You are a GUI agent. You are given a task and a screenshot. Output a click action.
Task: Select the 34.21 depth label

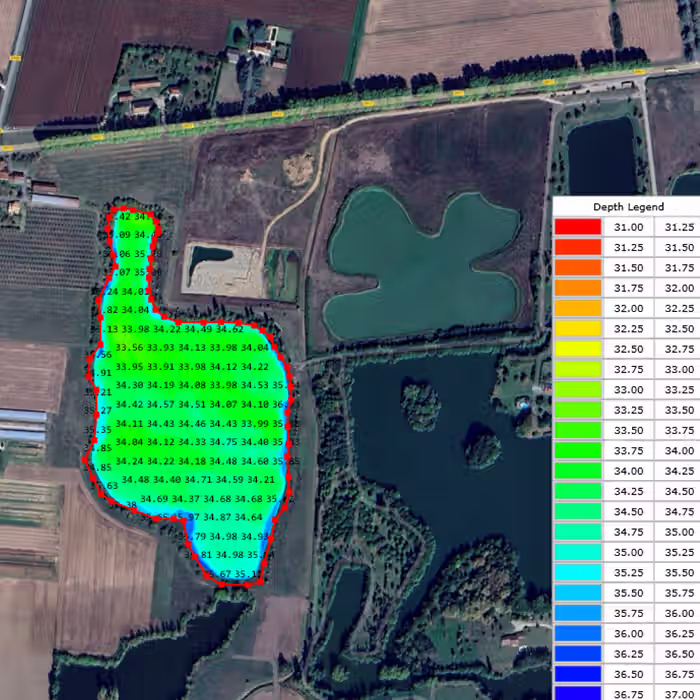pos(261,480)
